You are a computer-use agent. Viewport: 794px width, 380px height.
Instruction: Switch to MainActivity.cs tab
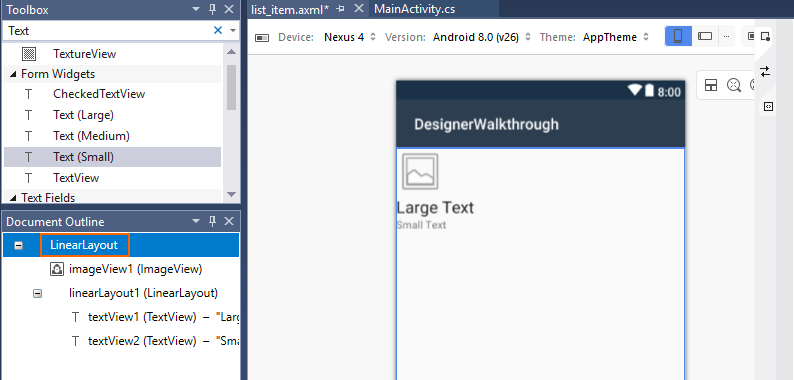click(x=414, y=9)
